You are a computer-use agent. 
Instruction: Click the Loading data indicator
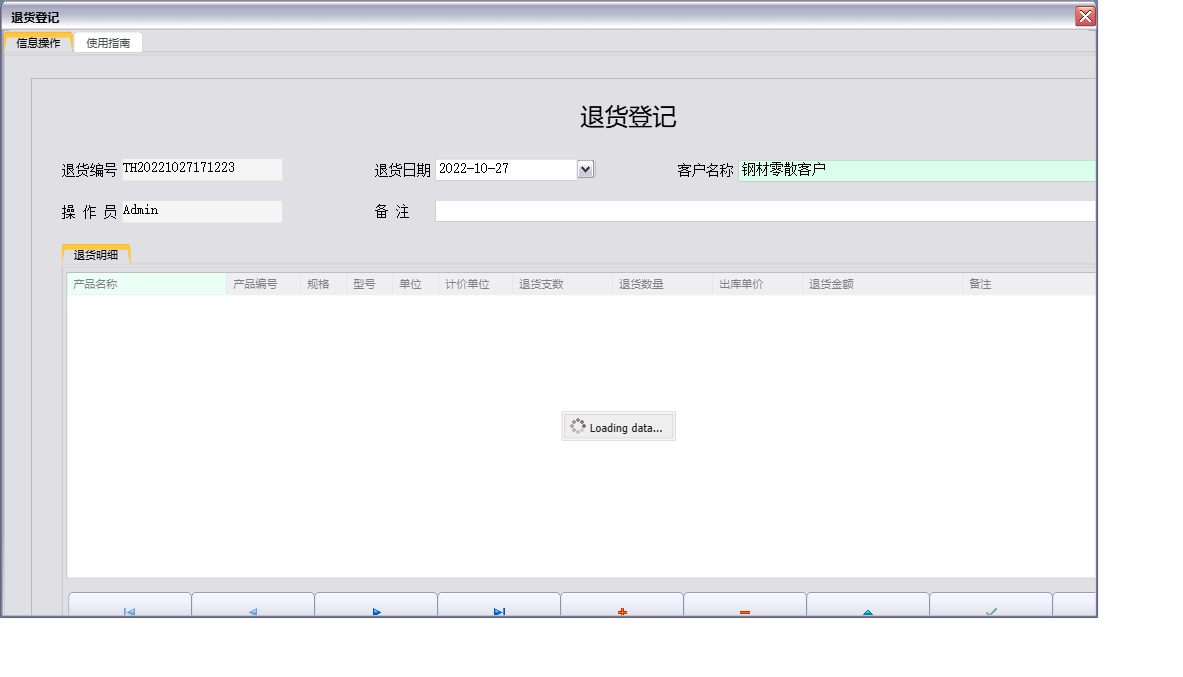click(618, 426)
